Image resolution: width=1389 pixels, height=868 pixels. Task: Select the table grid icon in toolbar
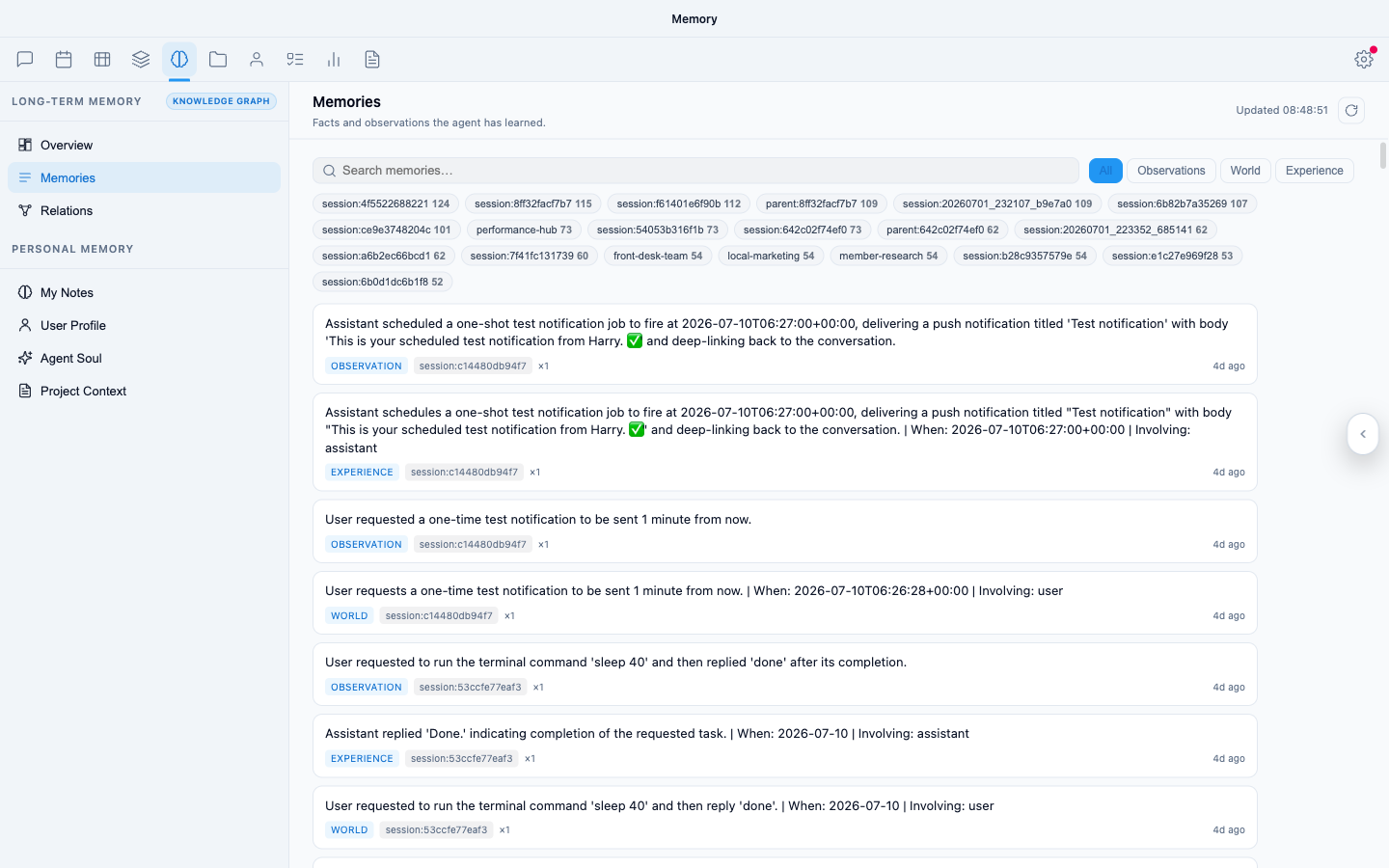click(102, 60)
